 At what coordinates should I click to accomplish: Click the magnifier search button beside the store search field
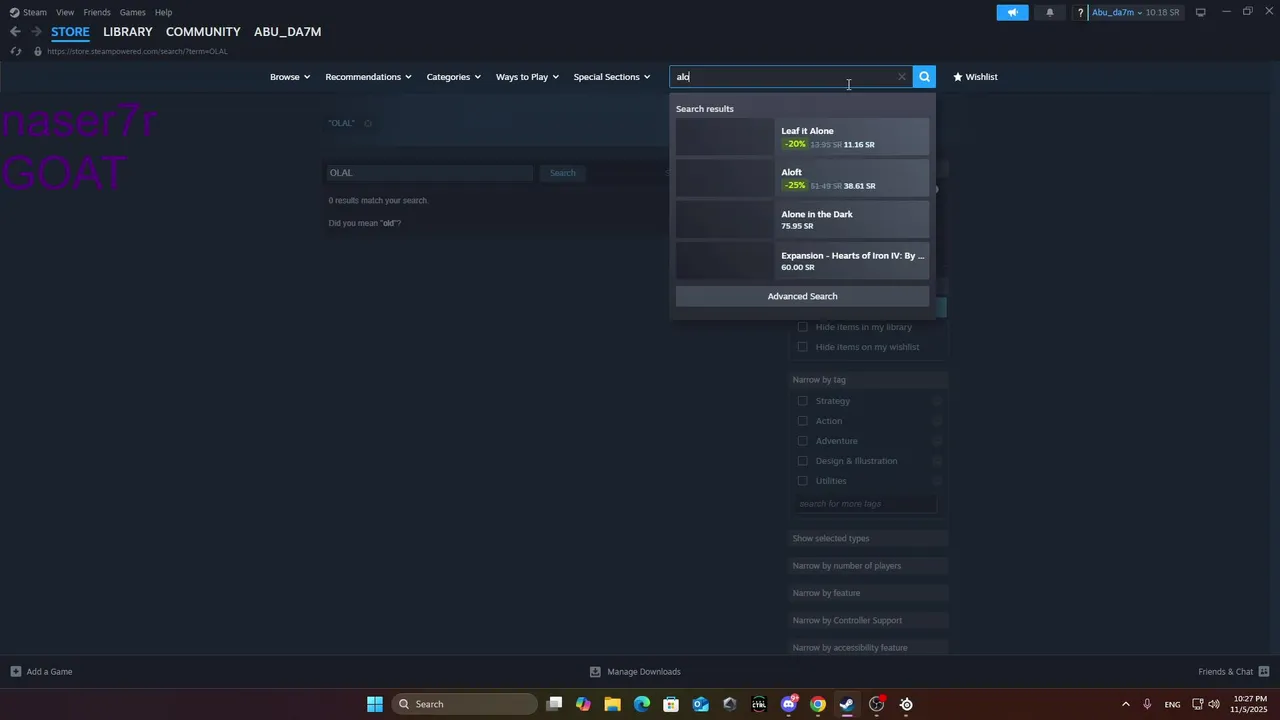(924, 76)
